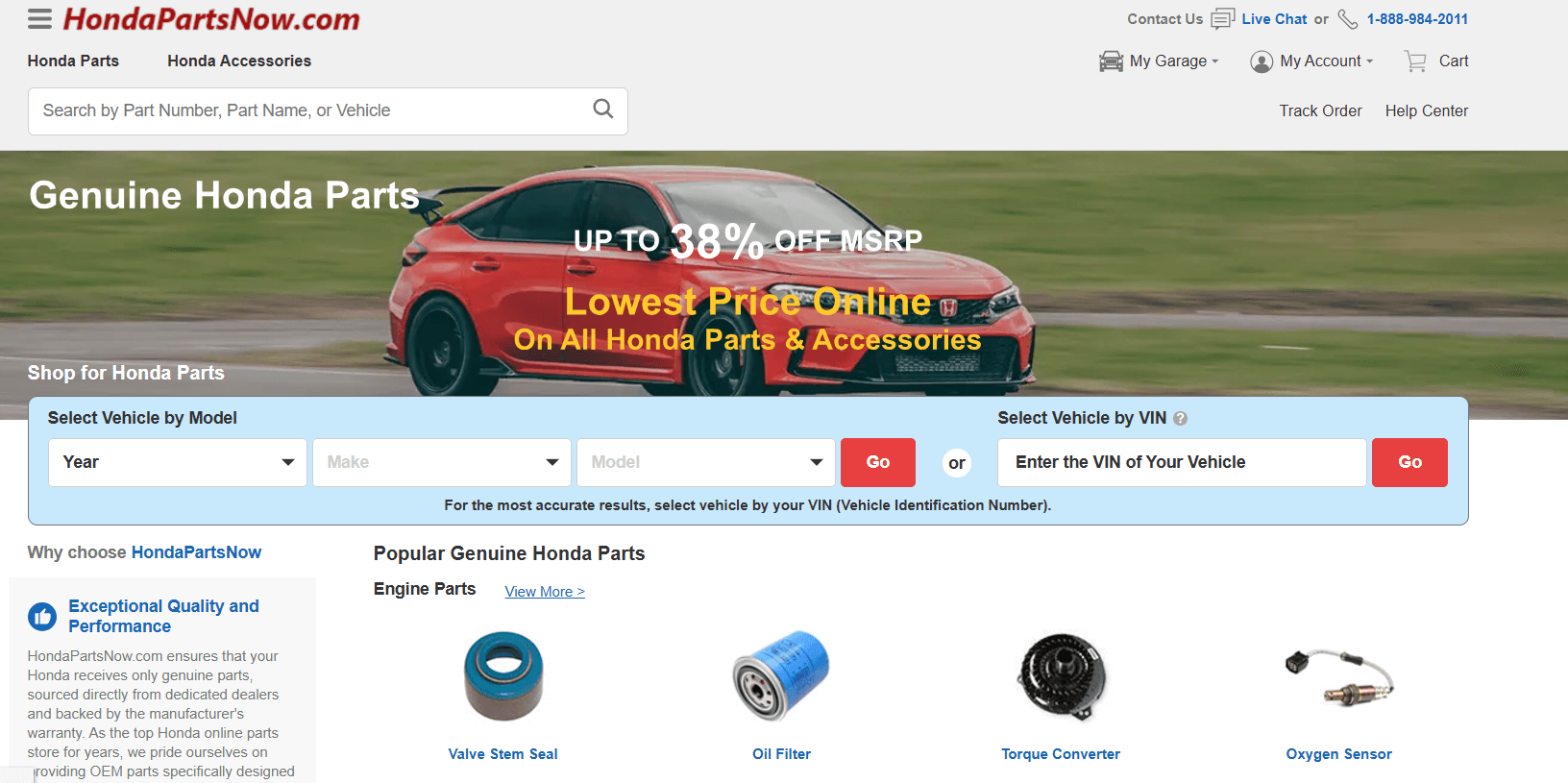1568x783 pixels.
Task: Click the HondaPartsNow link in Why choose
Action: coord(196,552)
